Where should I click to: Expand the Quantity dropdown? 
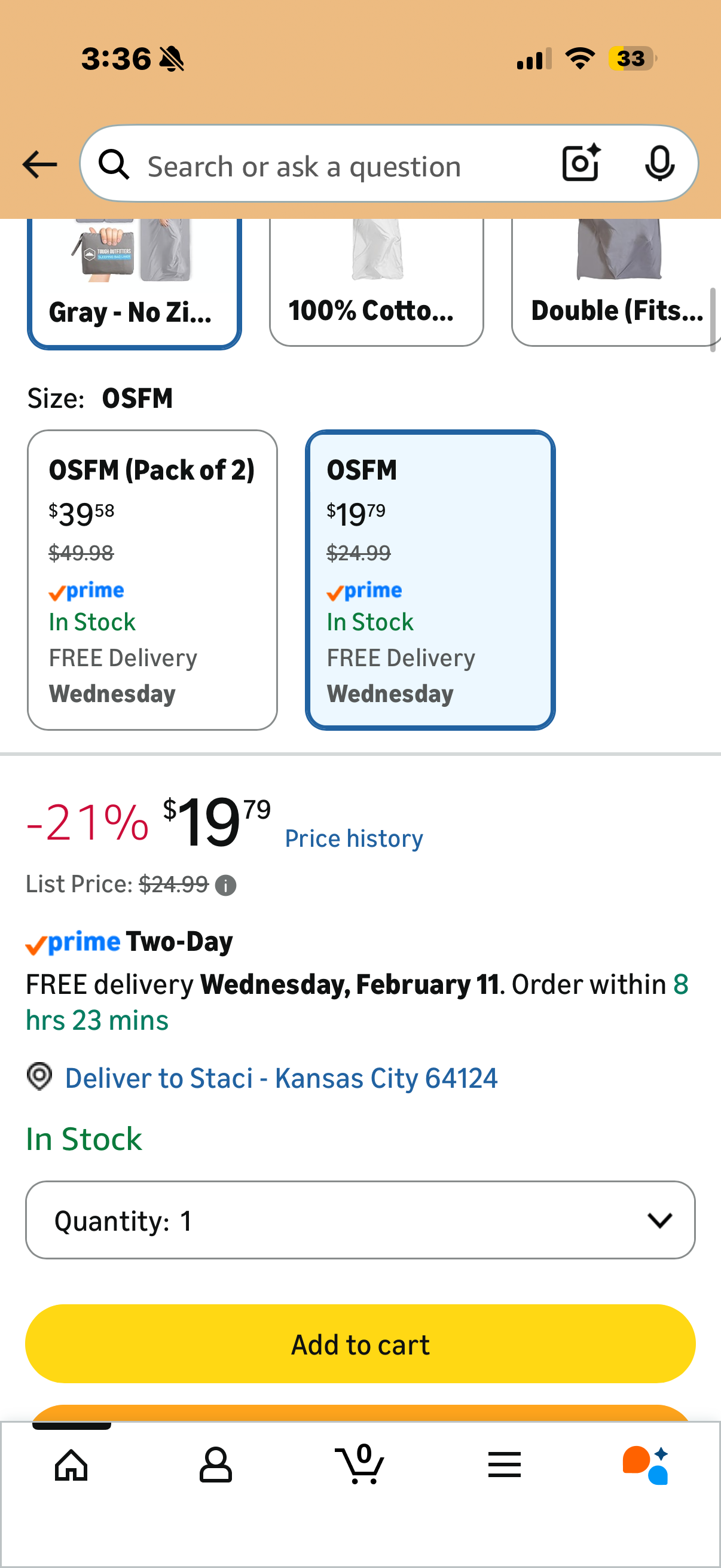click(360, 1221)
